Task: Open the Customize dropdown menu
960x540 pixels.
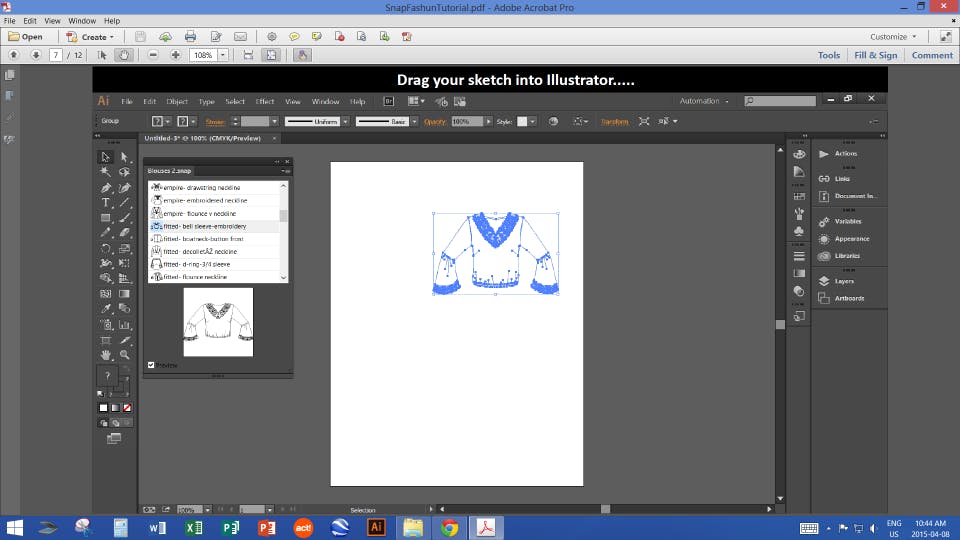Action: pyautogui.click(x=893, y=37)
